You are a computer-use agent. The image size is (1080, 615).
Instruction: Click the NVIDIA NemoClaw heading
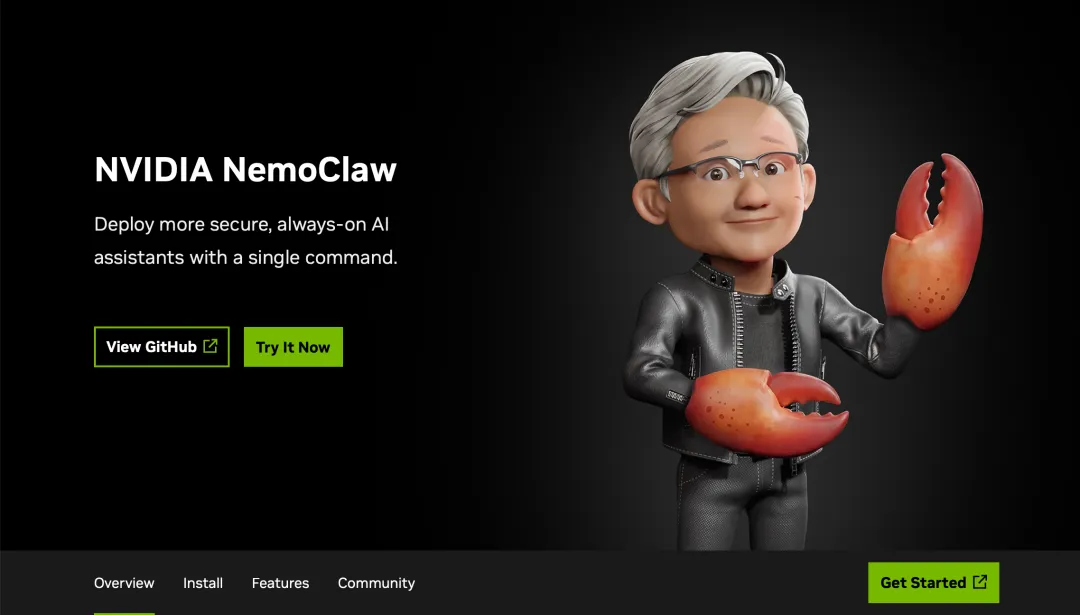pyautogui.click(x=245, y=169)
